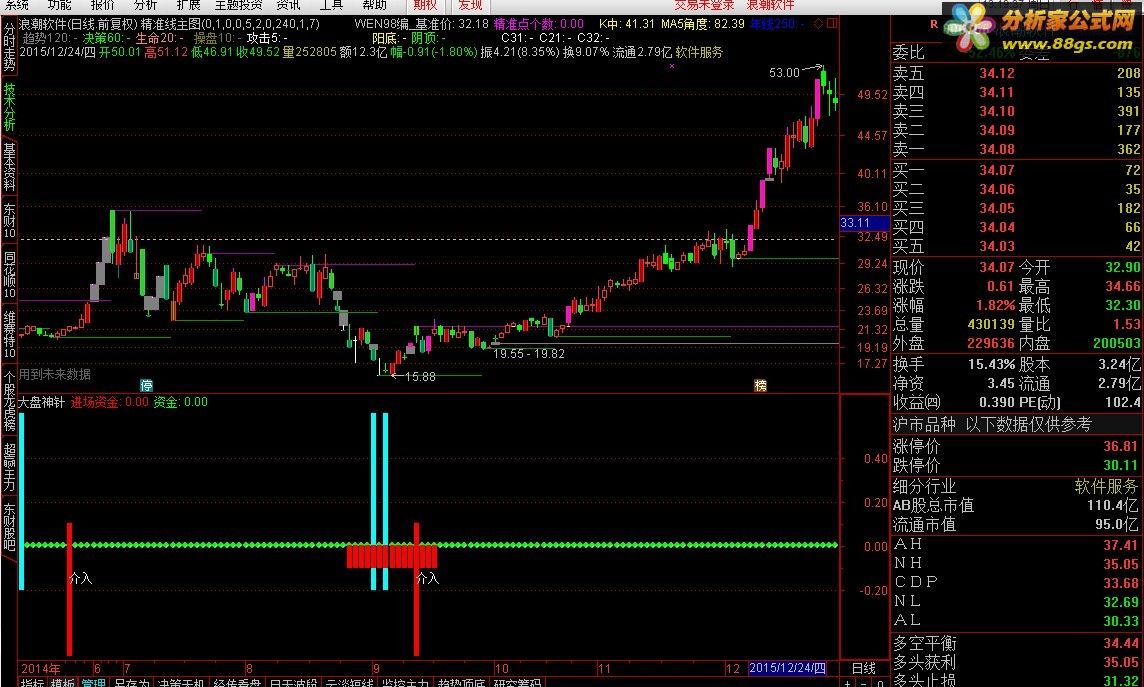The image size is (1144, 687).
Task: Click the 停 marker below the chart
Action: click(147, 385)
